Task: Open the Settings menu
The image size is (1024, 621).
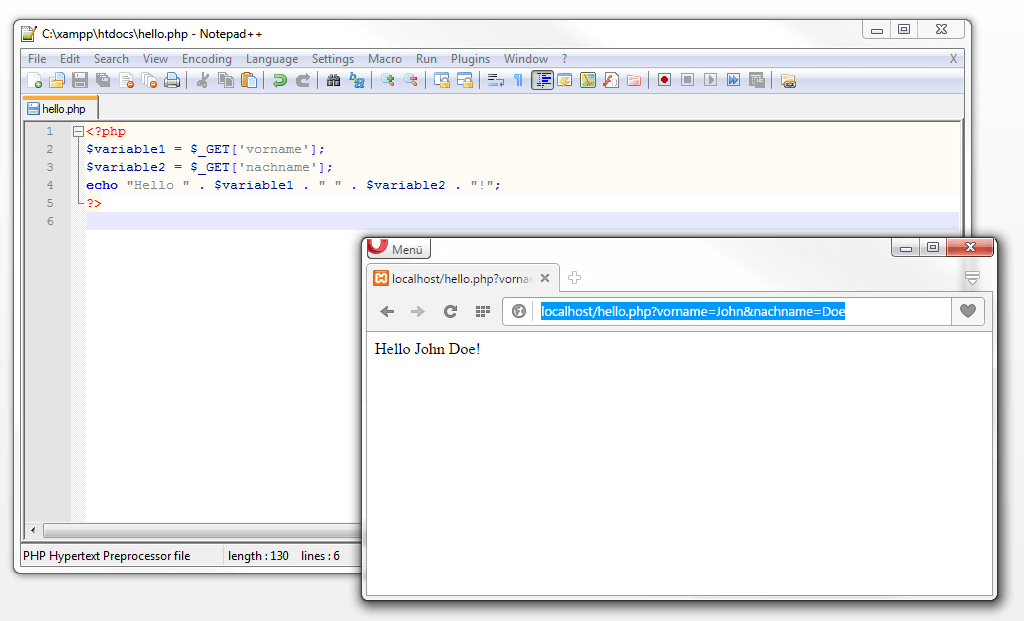Action: (x=332, y=59)
